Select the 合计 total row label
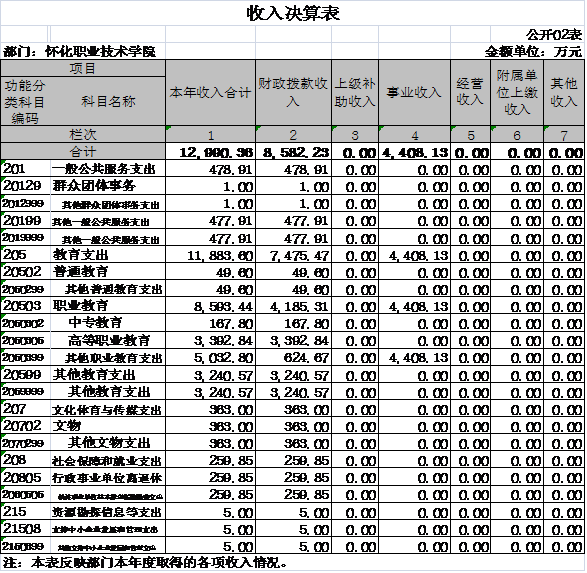The image size is (587, 573). tap(83, 152)
